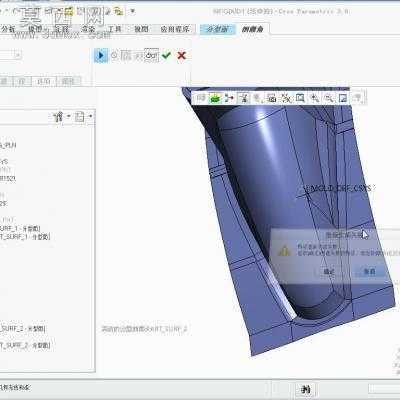This screenshot has height=400, width=400.
Task: Click the status message mentioning PART_SURF_2
Action: (x=144, y=329)
